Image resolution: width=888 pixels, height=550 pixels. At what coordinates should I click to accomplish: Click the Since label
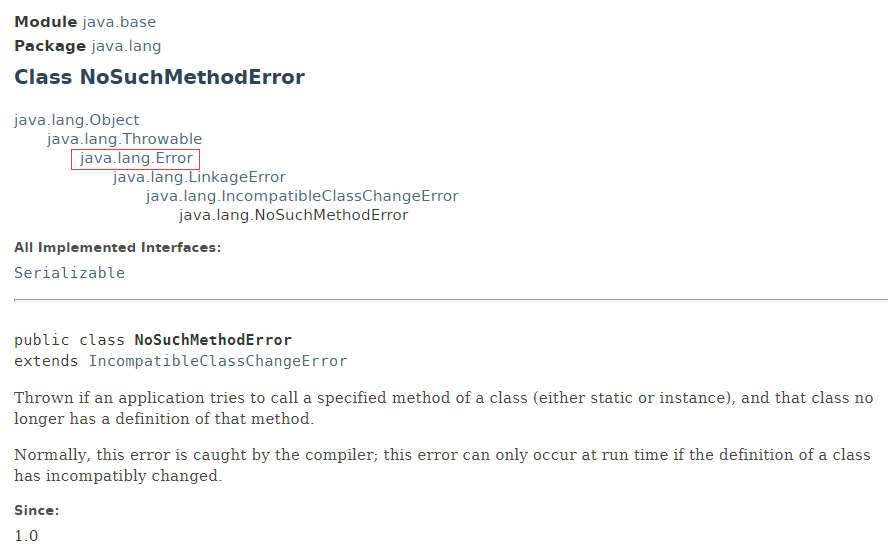tap(37, 510)
